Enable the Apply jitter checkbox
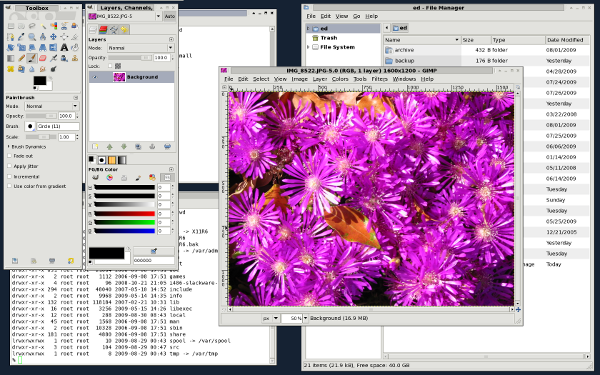The image size is (600, 375). (10, 166)
